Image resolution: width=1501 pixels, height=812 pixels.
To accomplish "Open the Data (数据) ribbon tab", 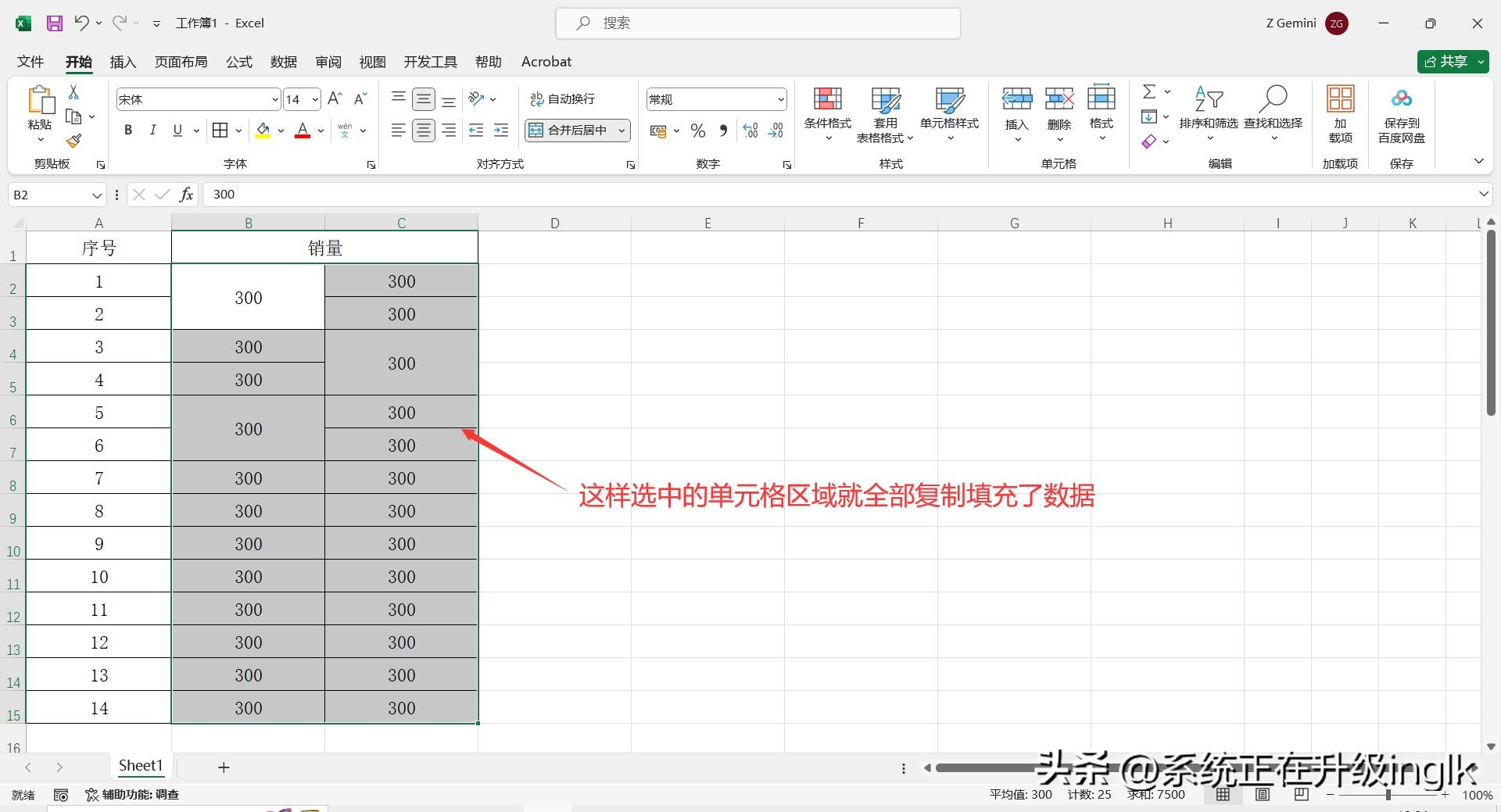I will point(283,62).
